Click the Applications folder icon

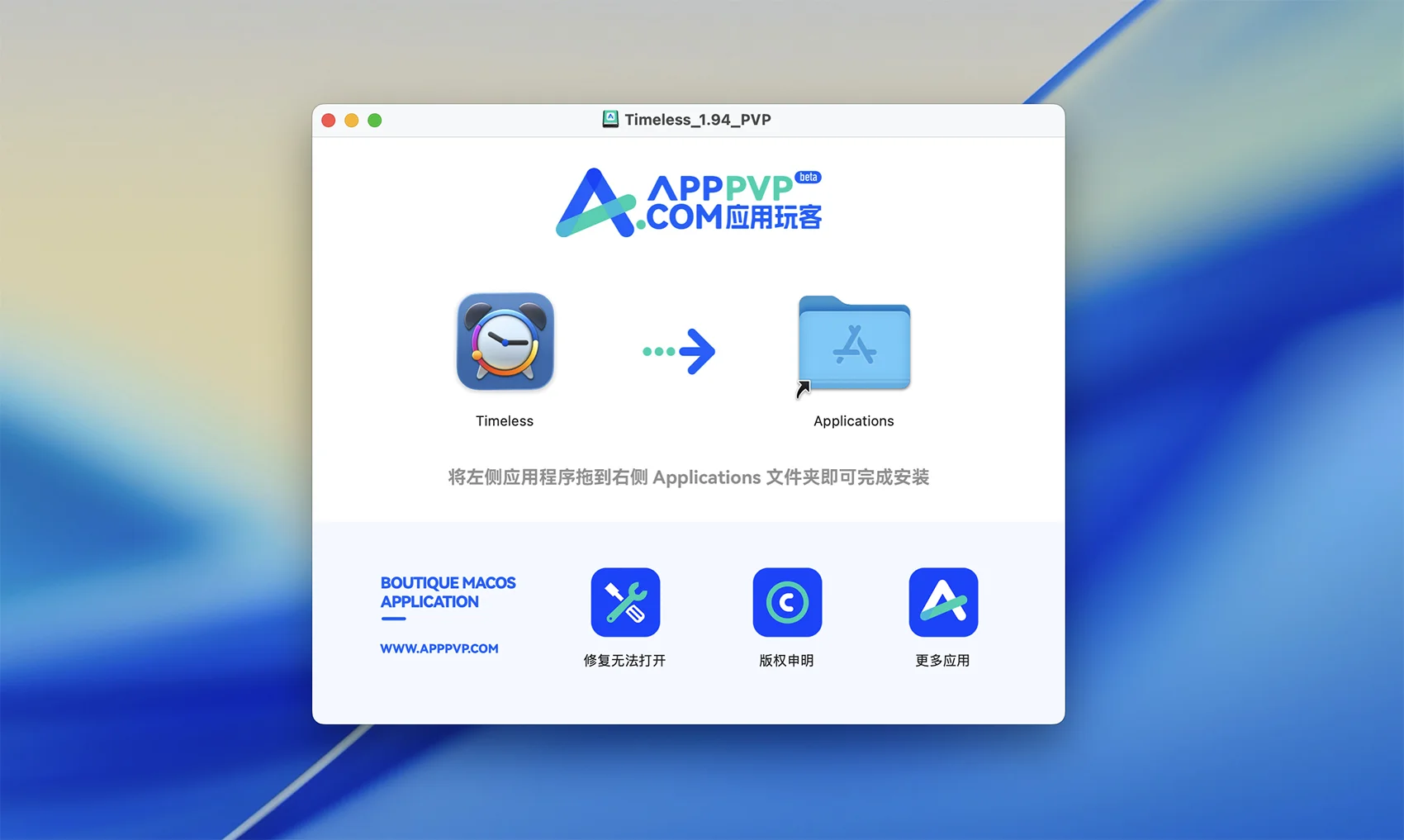pyautogui.click(x=854, y=343)
